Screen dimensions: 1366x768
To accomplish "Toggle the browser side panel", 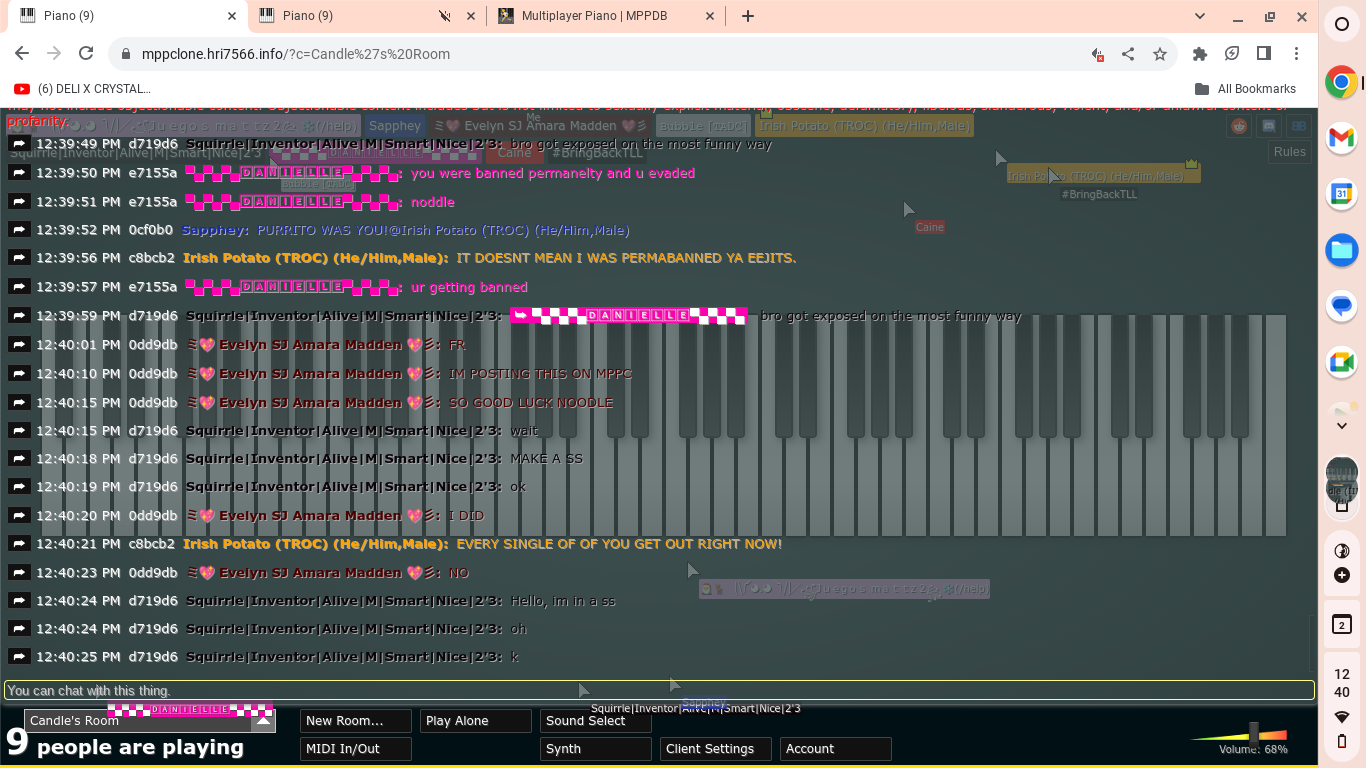I will [1264, 54].
